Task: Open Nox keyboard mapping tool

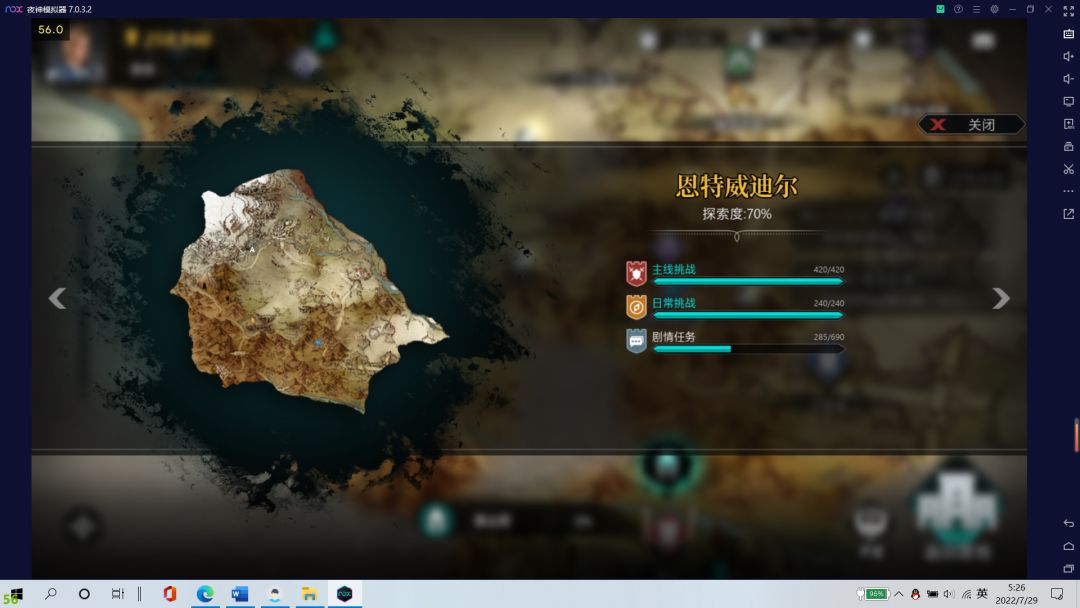Action: point(1068,34)
